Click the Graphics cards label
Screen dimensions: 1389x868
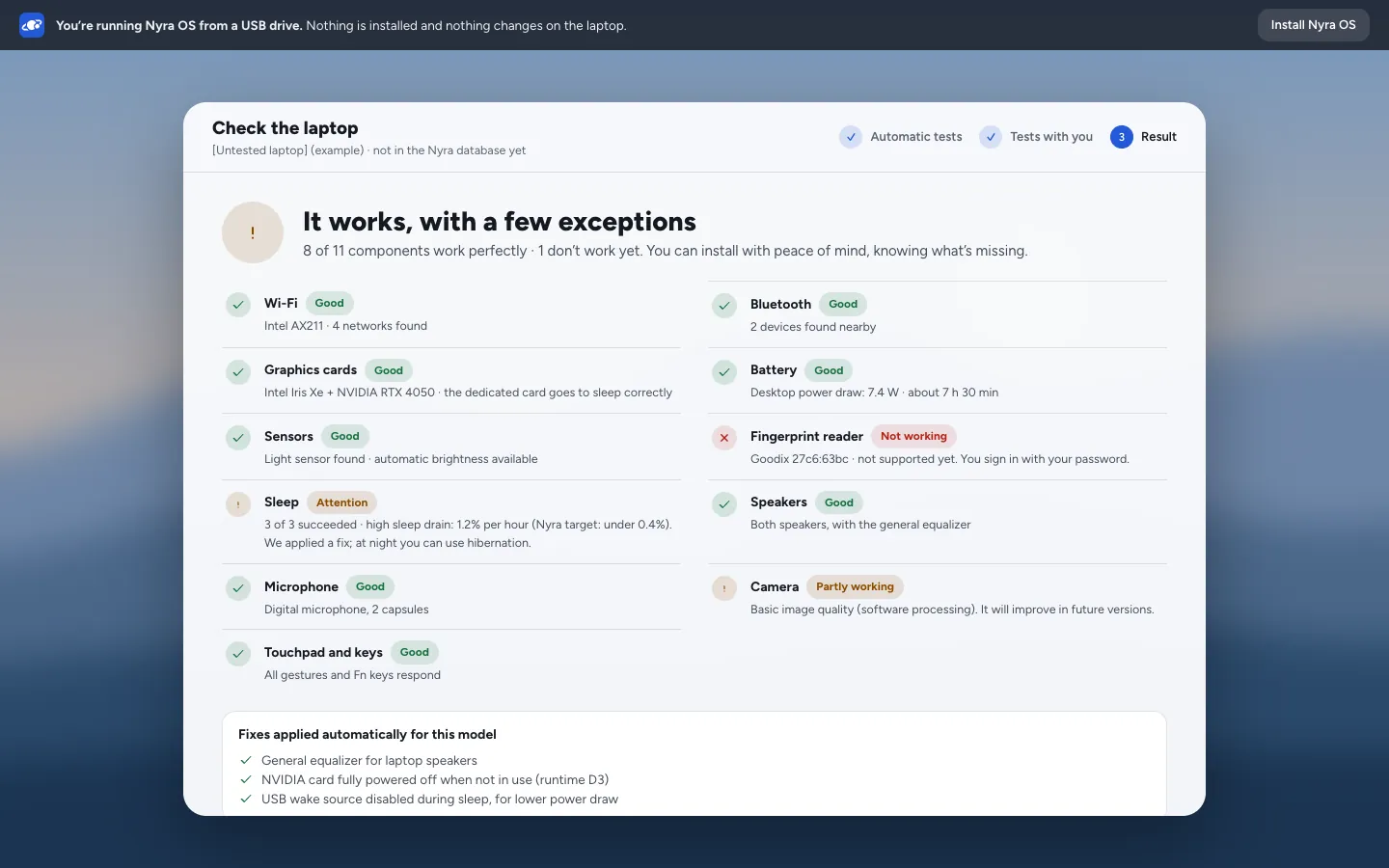pyautogui.click(x=311, y=369)
